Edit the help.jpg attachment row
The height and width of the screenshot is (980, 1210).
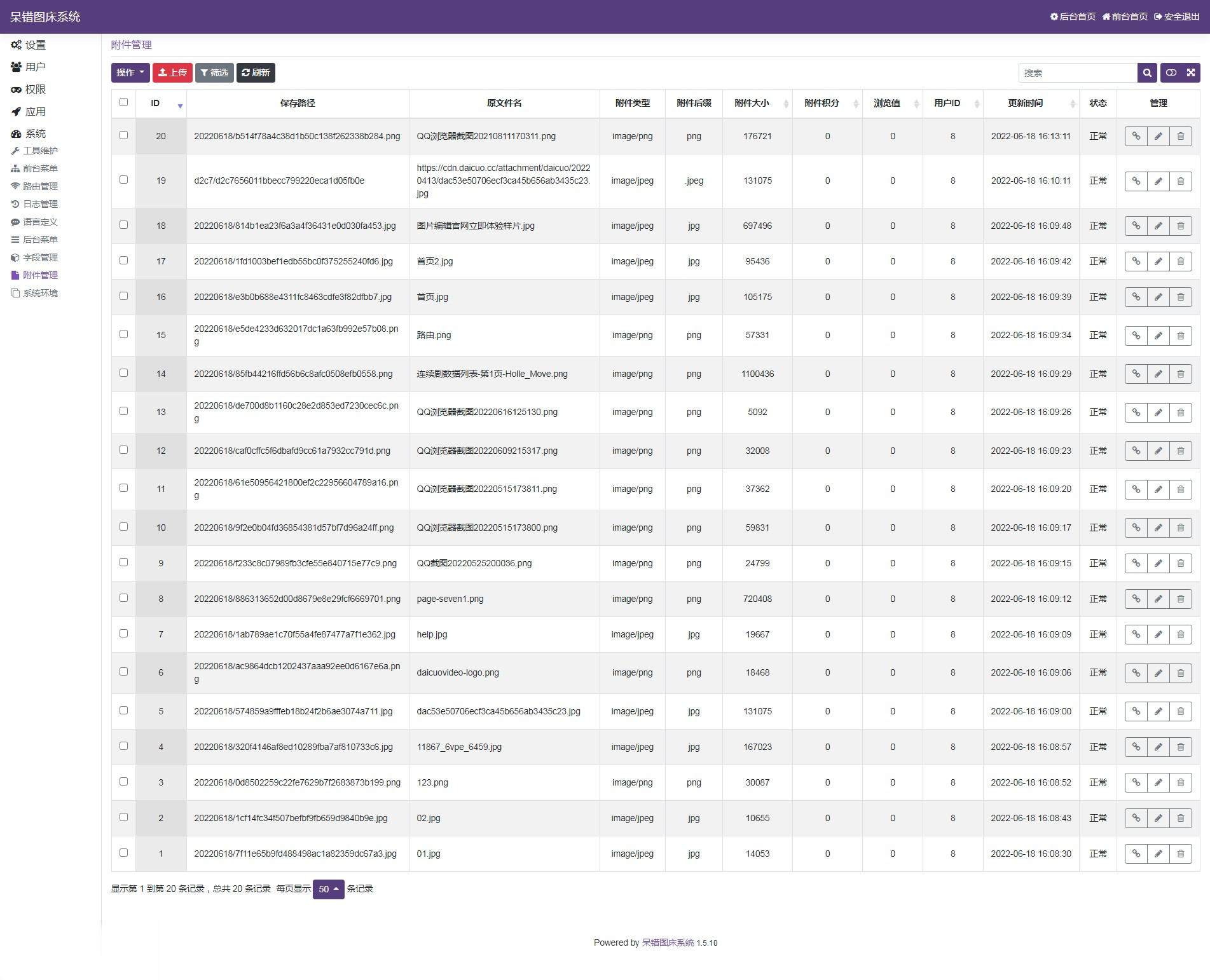point(1158,634)
